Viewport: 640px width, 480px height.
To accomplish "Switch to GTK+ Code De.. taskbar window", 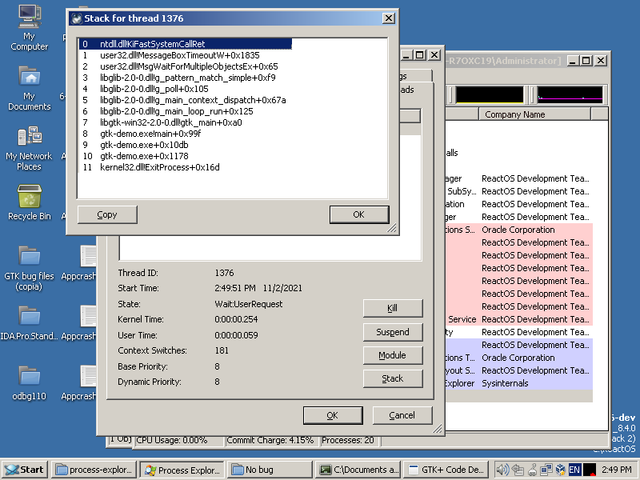I will (x=447, y=470).
